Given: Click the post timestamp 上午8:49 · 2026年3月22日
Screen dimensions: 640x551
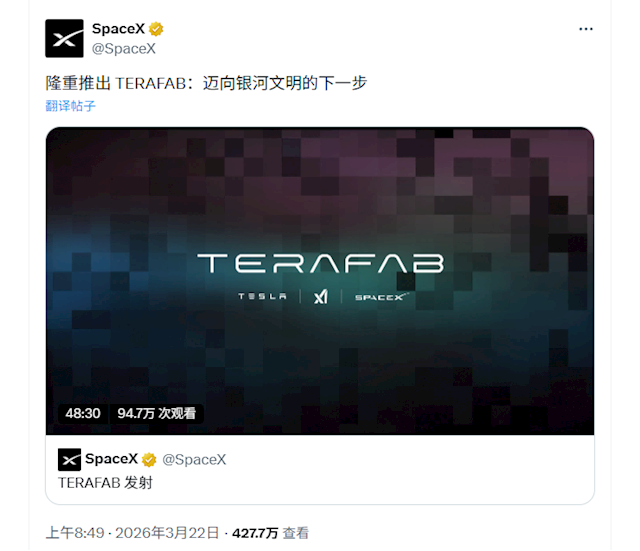Looking at the screenshot, I should [x=132, y=533].
